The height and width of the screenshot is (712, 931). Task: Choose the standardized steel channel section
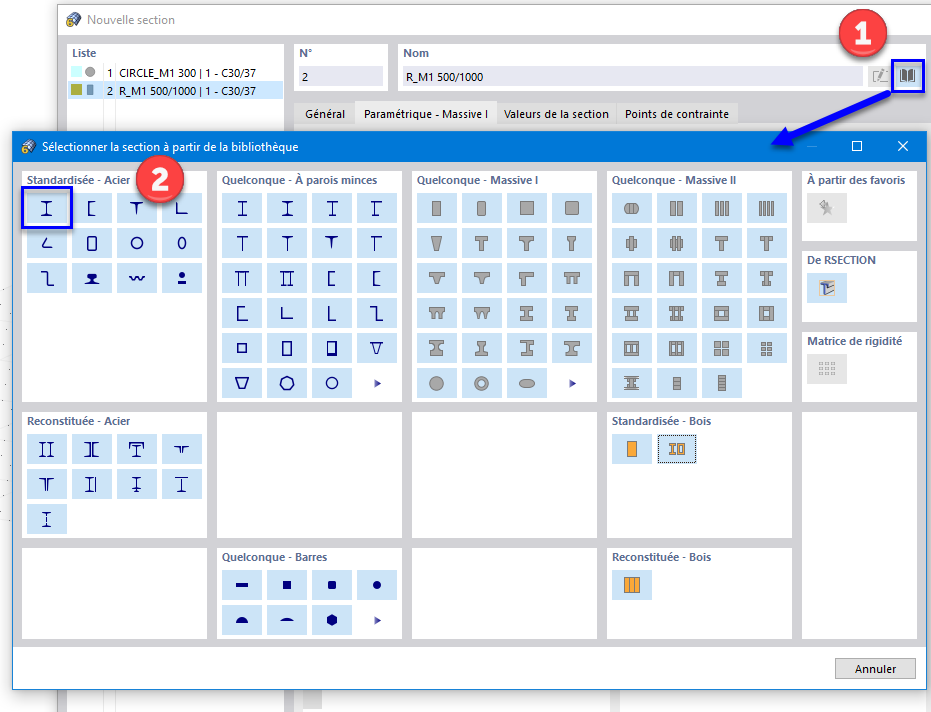click(92, 208)
